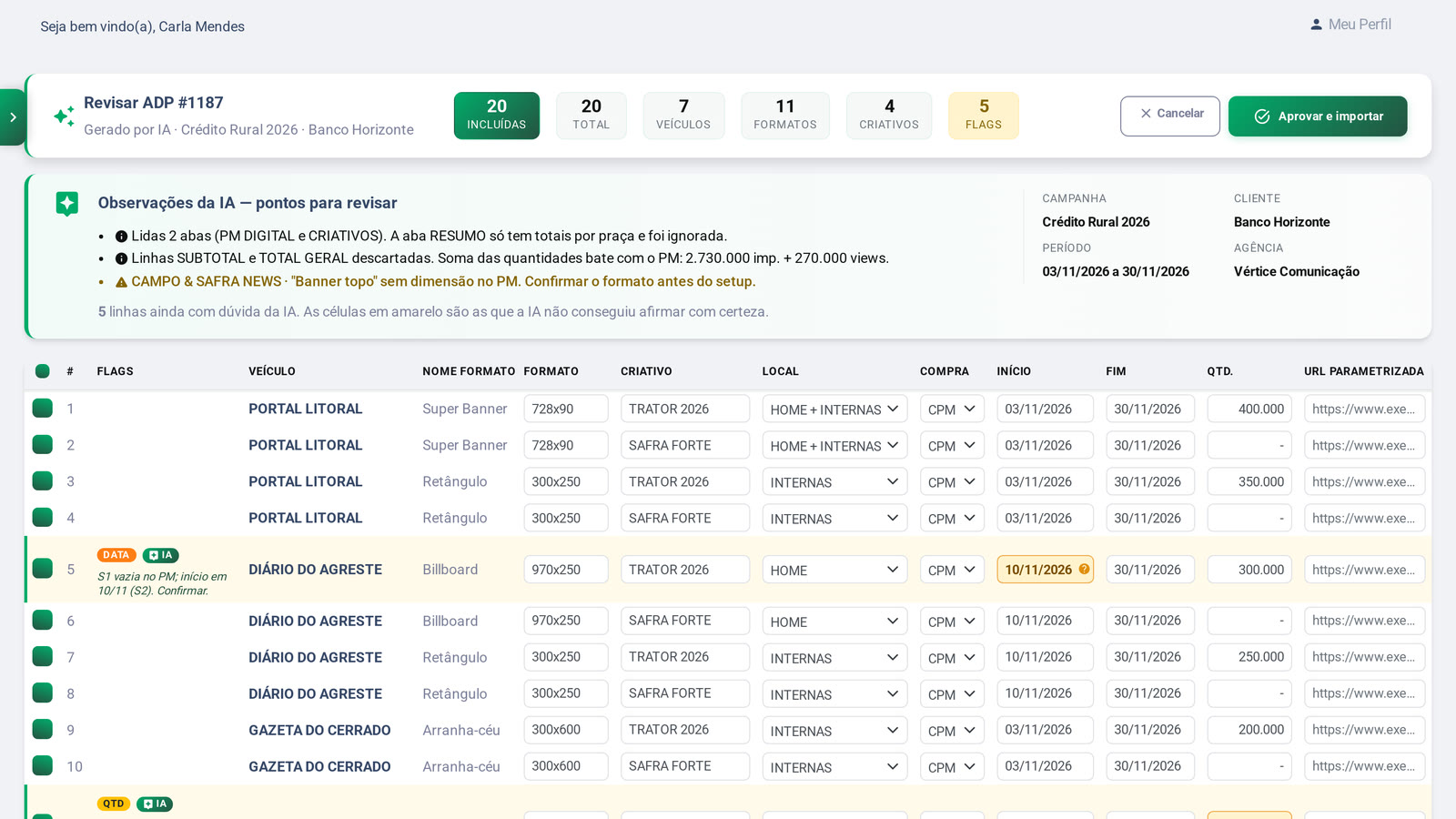Open the HOME + INTERNAS local dropdown in row 1
This screenshot has width=1456, height=819.
(x=834, y=409)
